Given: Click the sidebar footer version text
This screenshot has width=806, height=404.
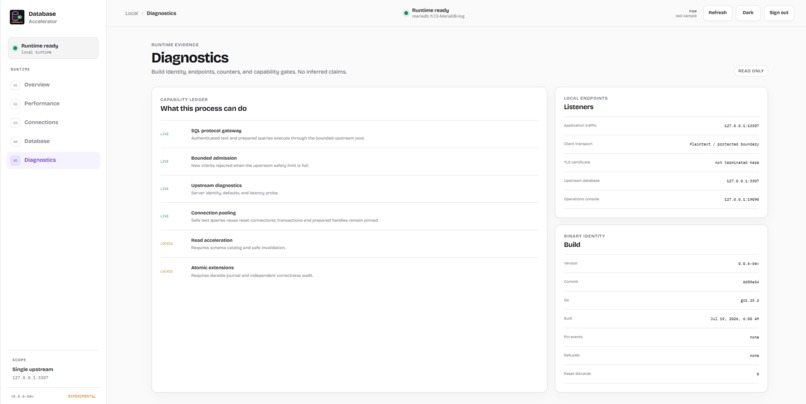Looking at the screenshot, I should 23,396.
